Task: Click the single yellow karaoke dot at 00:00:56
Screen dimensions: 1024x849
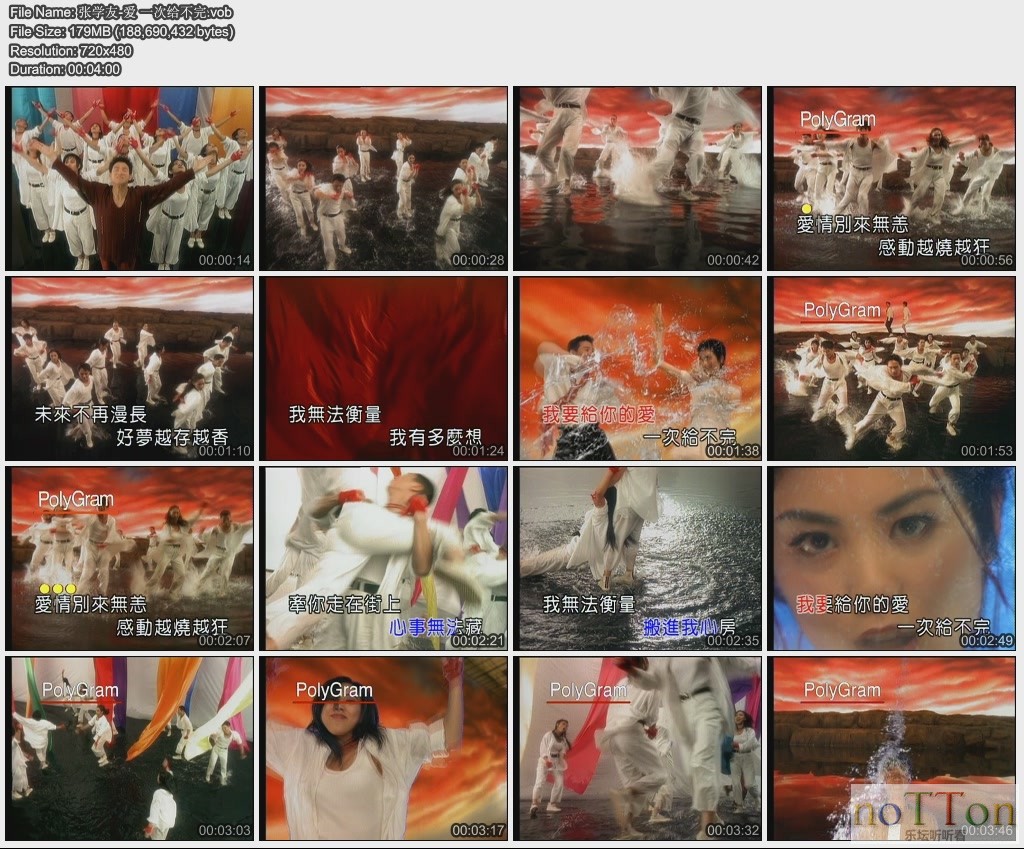Action: [x=806, y=209]
